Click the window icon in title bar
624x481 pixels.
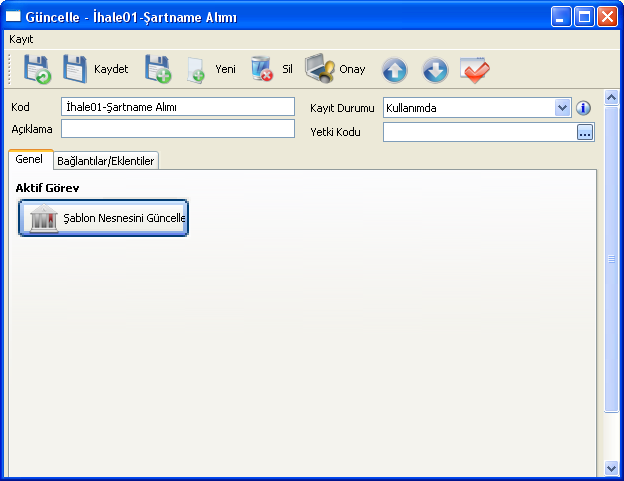pyautogui.click(x=13, y=16)
